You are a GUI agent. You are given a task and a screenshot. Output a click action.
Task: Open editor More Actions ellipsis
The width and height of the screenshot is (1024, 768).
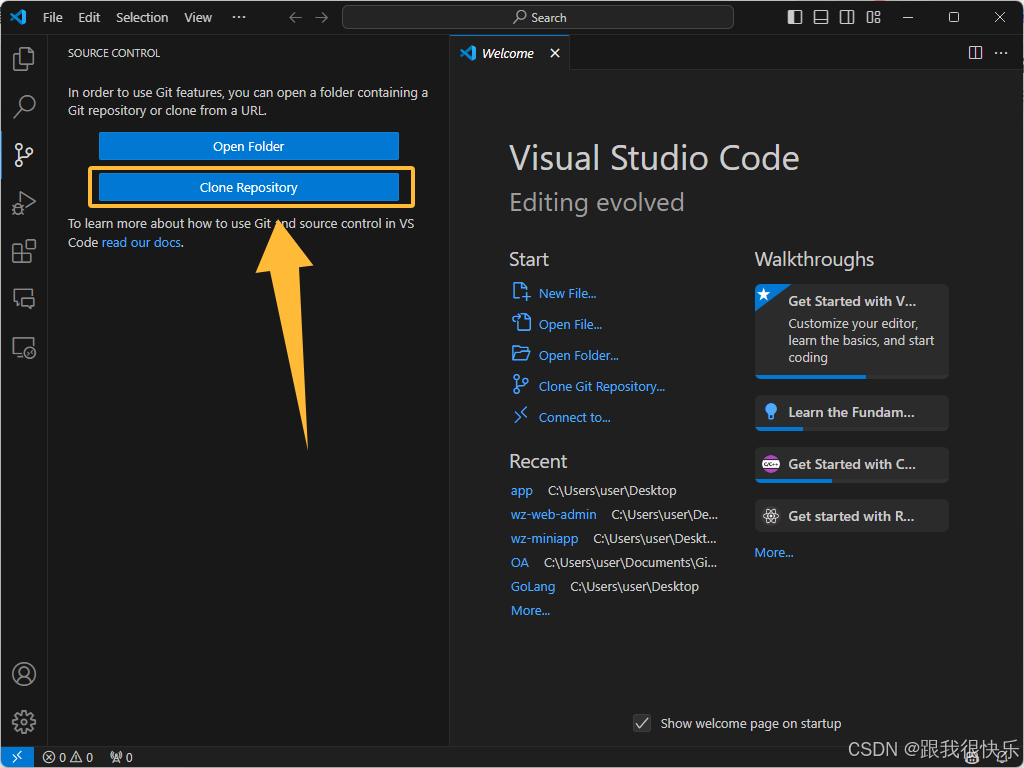click(x=1001, y=53)
